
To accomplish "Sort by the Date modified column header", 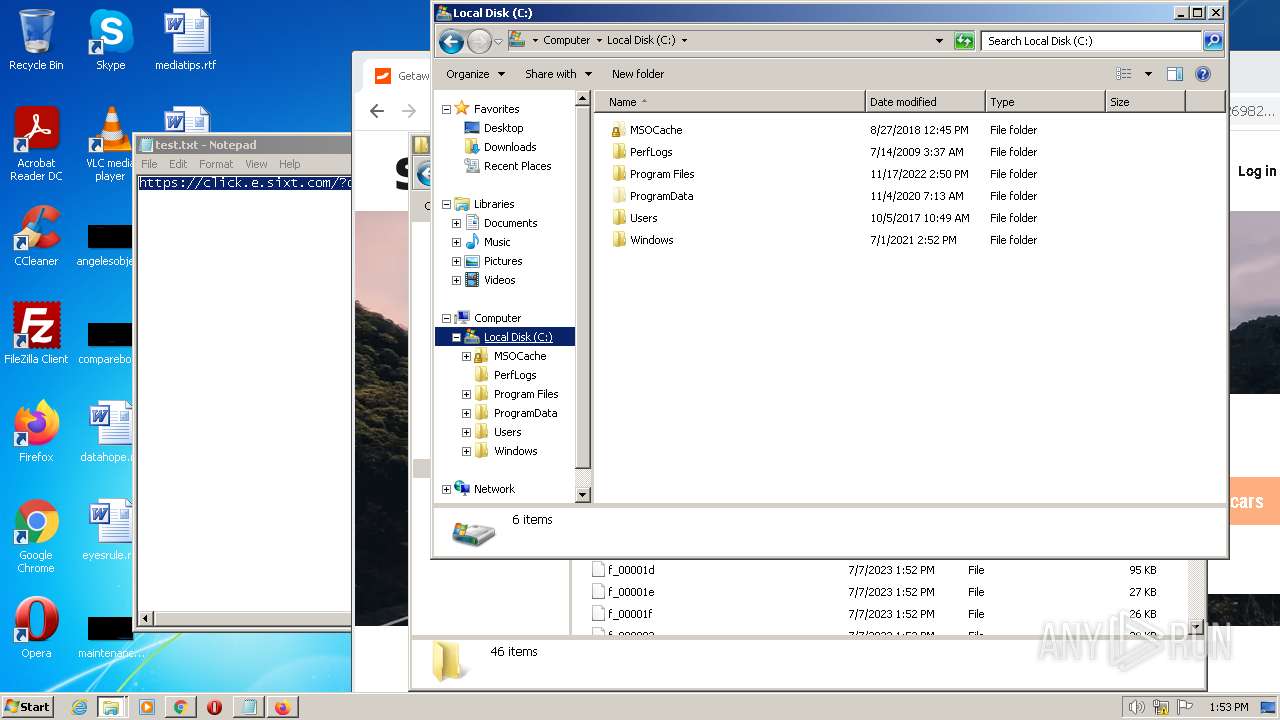I will pos(925,102).
